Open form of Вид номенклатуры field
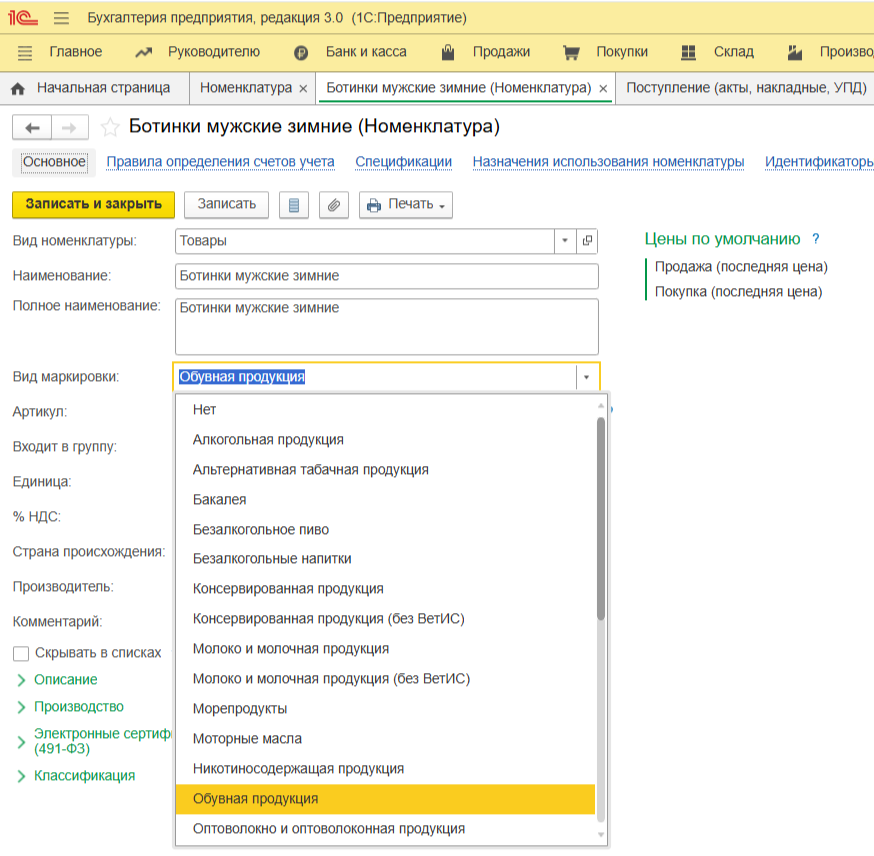This screenshot has width=874, height=856. click(587, 241)
